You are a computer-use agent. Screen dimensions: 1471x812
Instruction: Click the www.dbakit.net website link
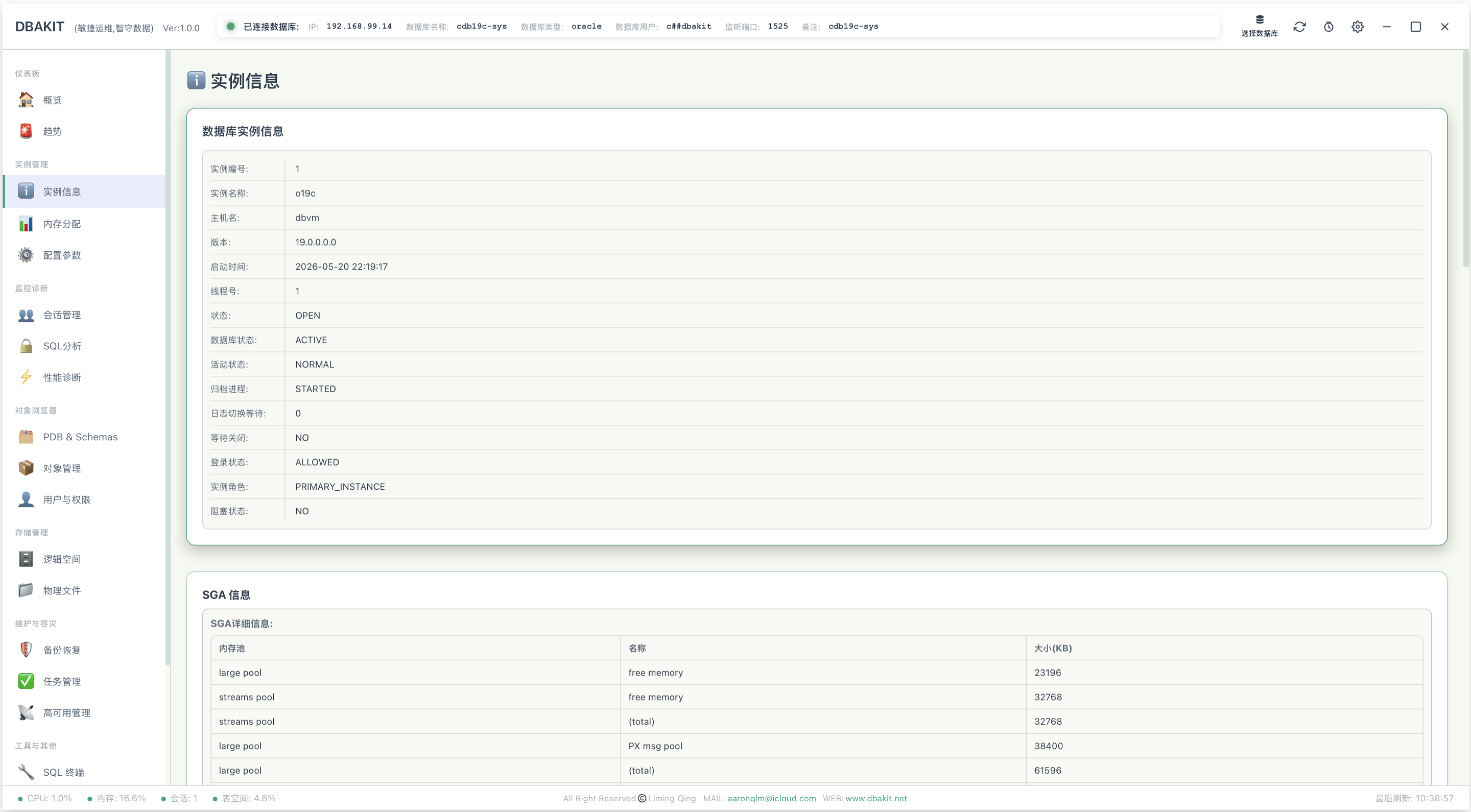(876, 798)
